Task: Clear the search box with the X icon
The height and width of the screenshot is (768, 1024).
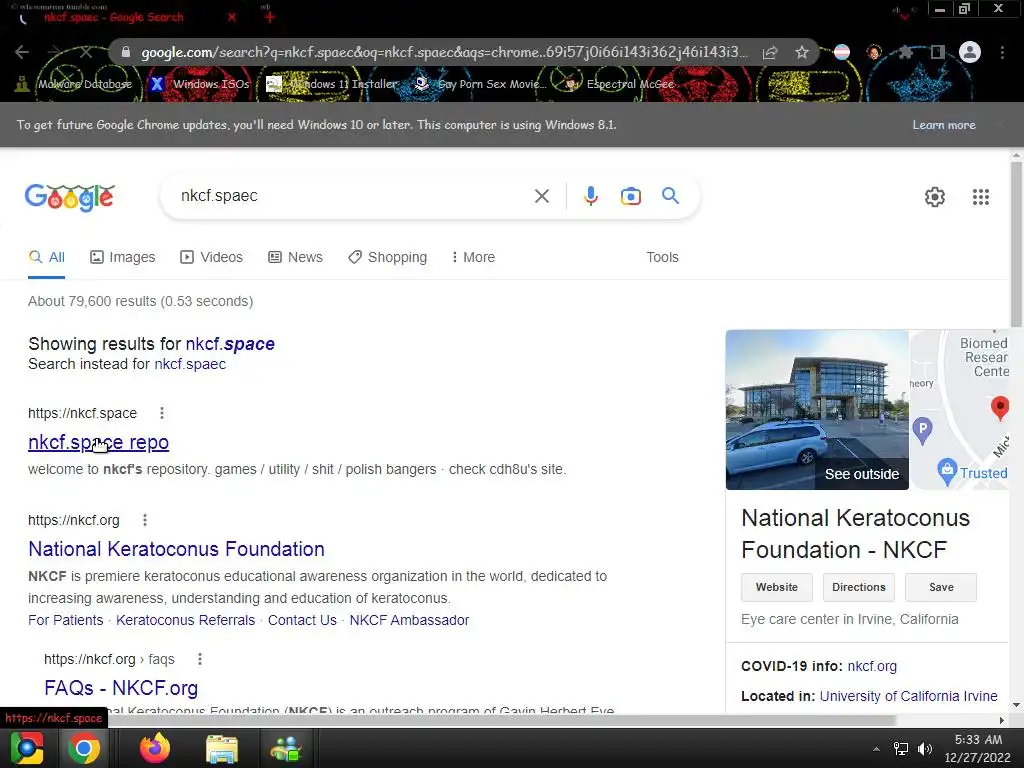Action: tap(541, 196)
